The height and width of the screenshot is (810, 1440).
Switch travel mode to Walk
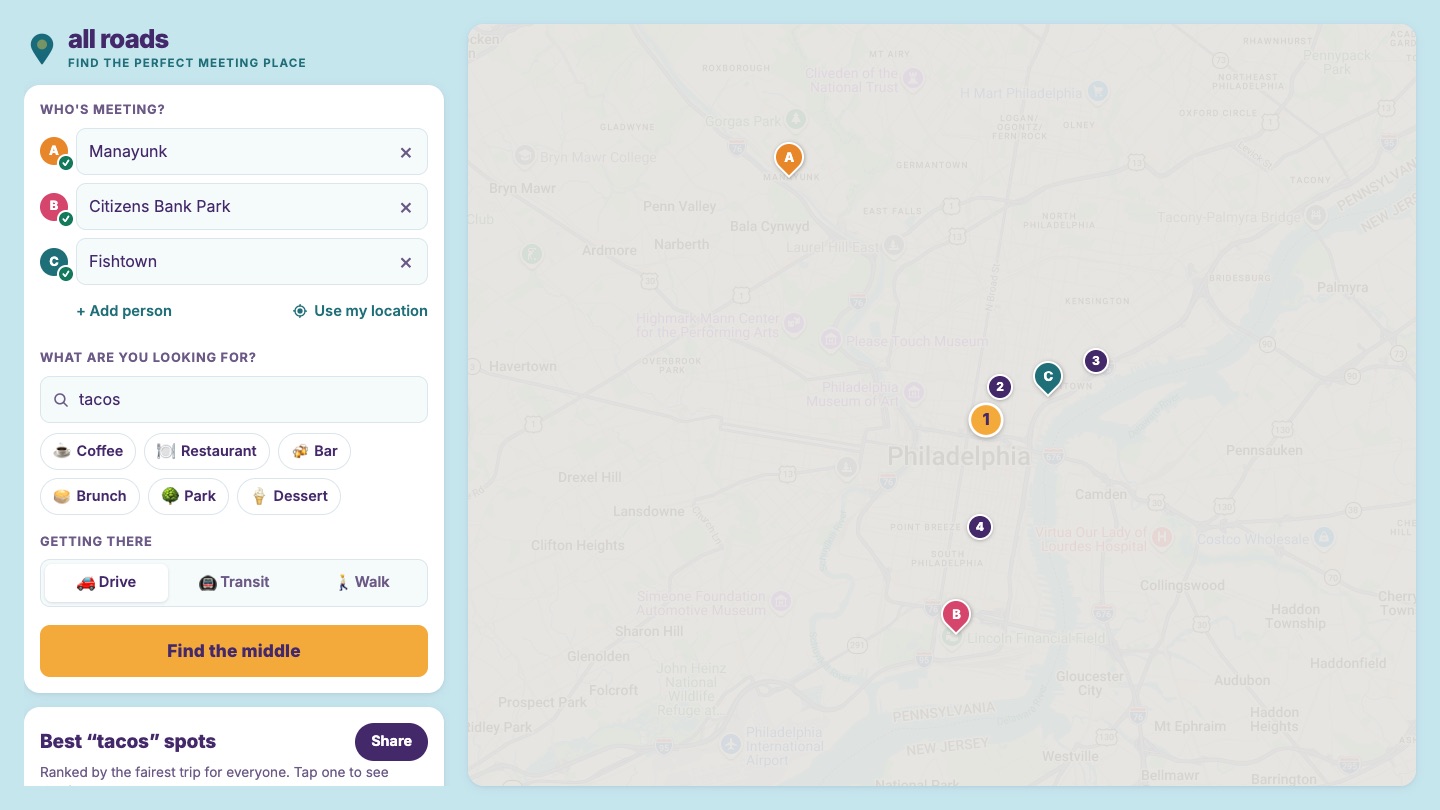point(362,583)
